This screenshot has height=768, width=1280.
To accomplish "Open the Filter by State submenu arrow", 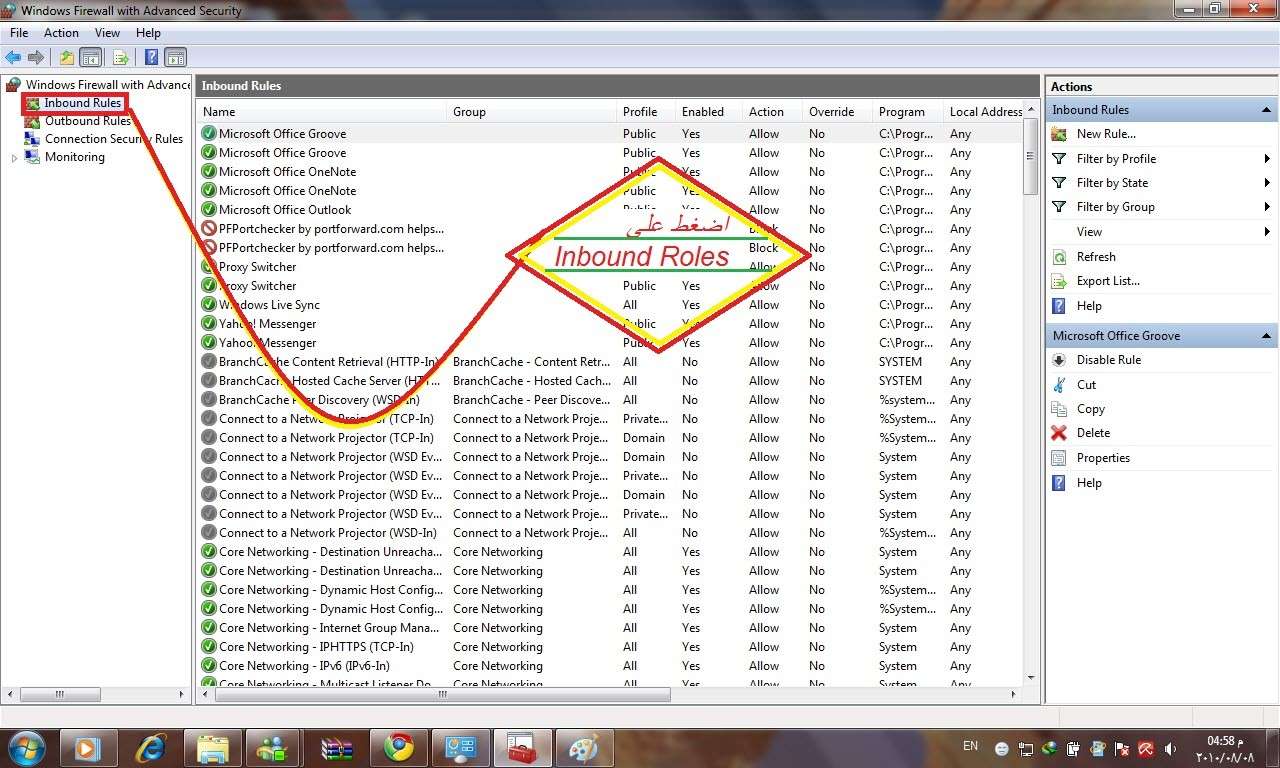I will click(x=1267, y=183).
